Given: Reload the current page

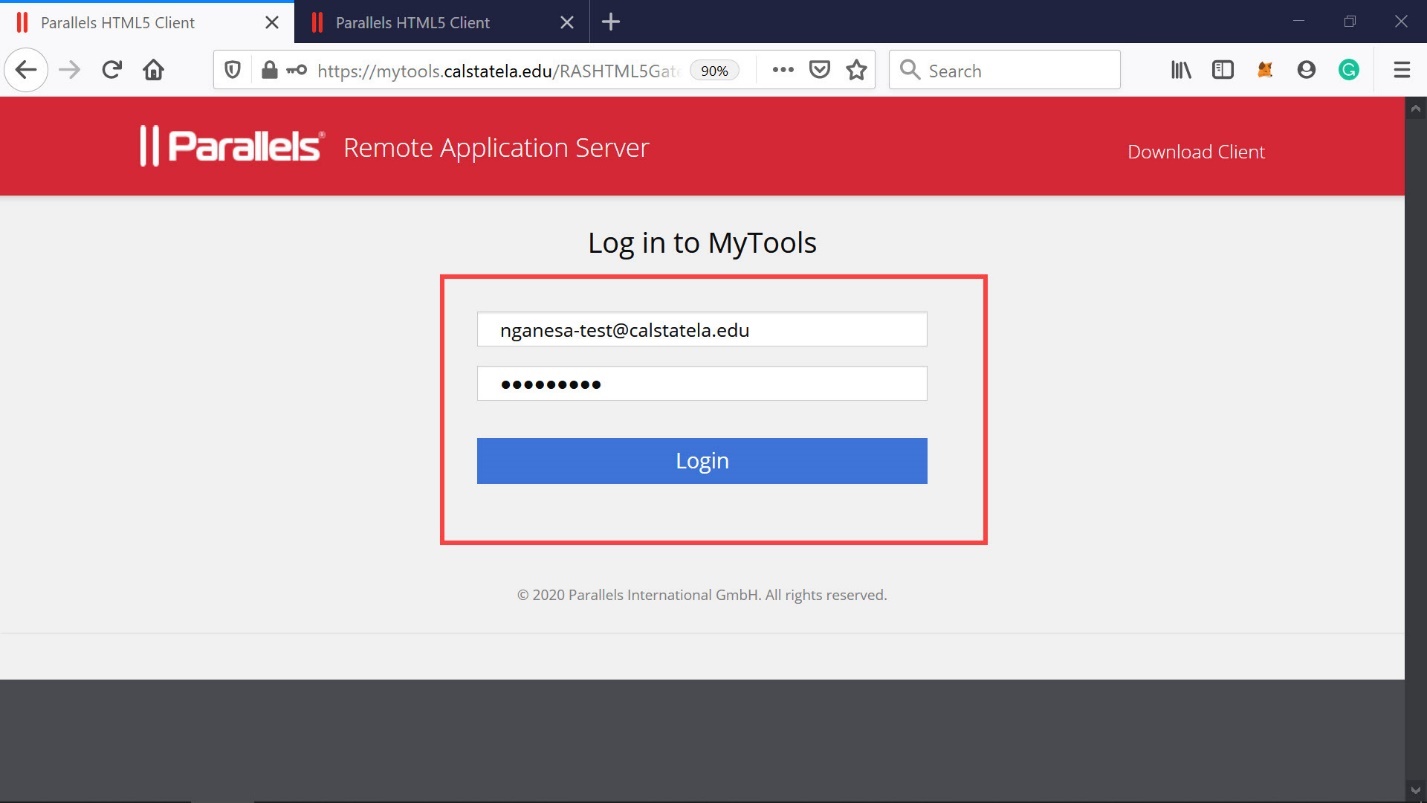Looking at the screenshot, I should point(112,70).
